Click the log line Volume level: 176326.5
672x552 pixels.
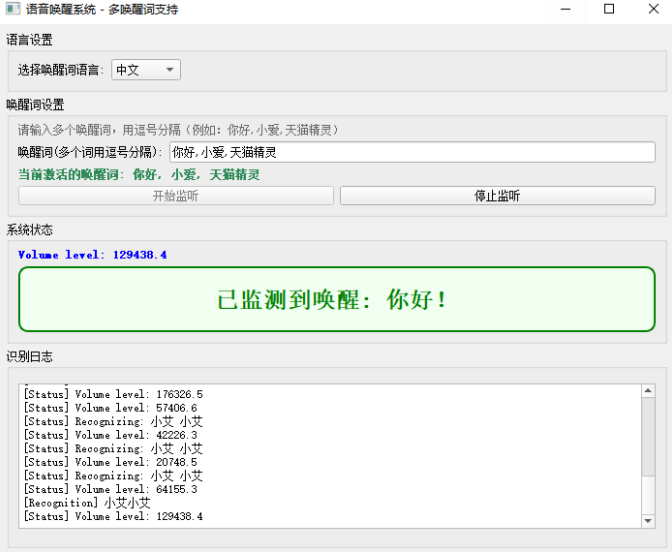click(113, 394)
